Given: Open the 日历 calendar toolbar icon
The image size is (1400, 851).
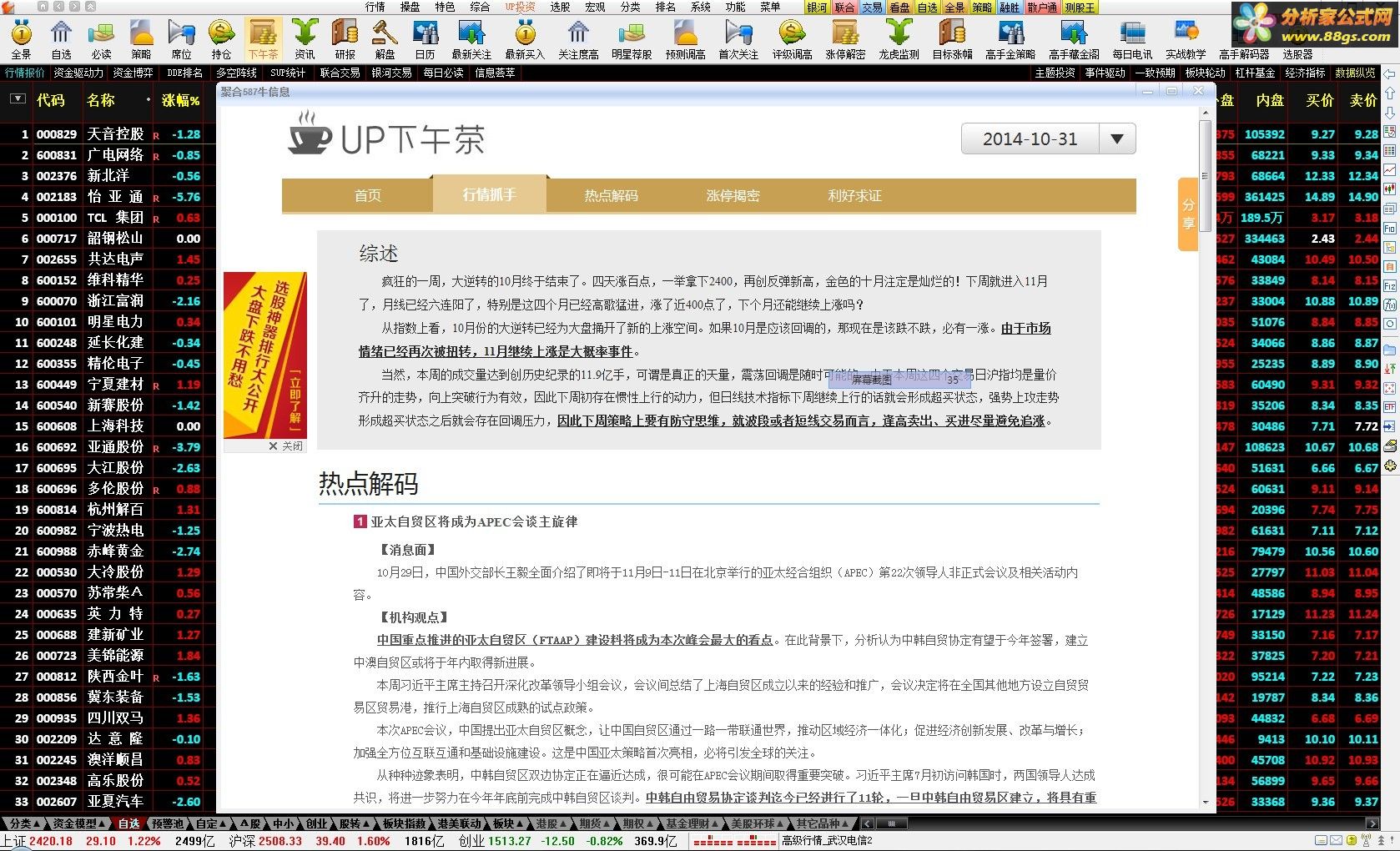Looking at the screenshot, I should coord(425,39).
